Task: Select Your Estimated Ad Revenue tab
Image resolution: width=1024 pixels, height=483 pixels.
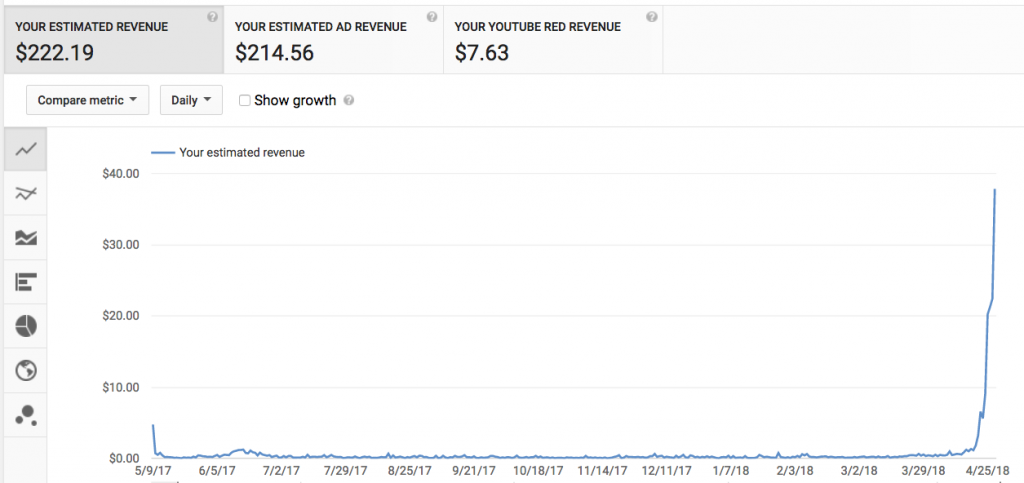Action: coord(333,40)
